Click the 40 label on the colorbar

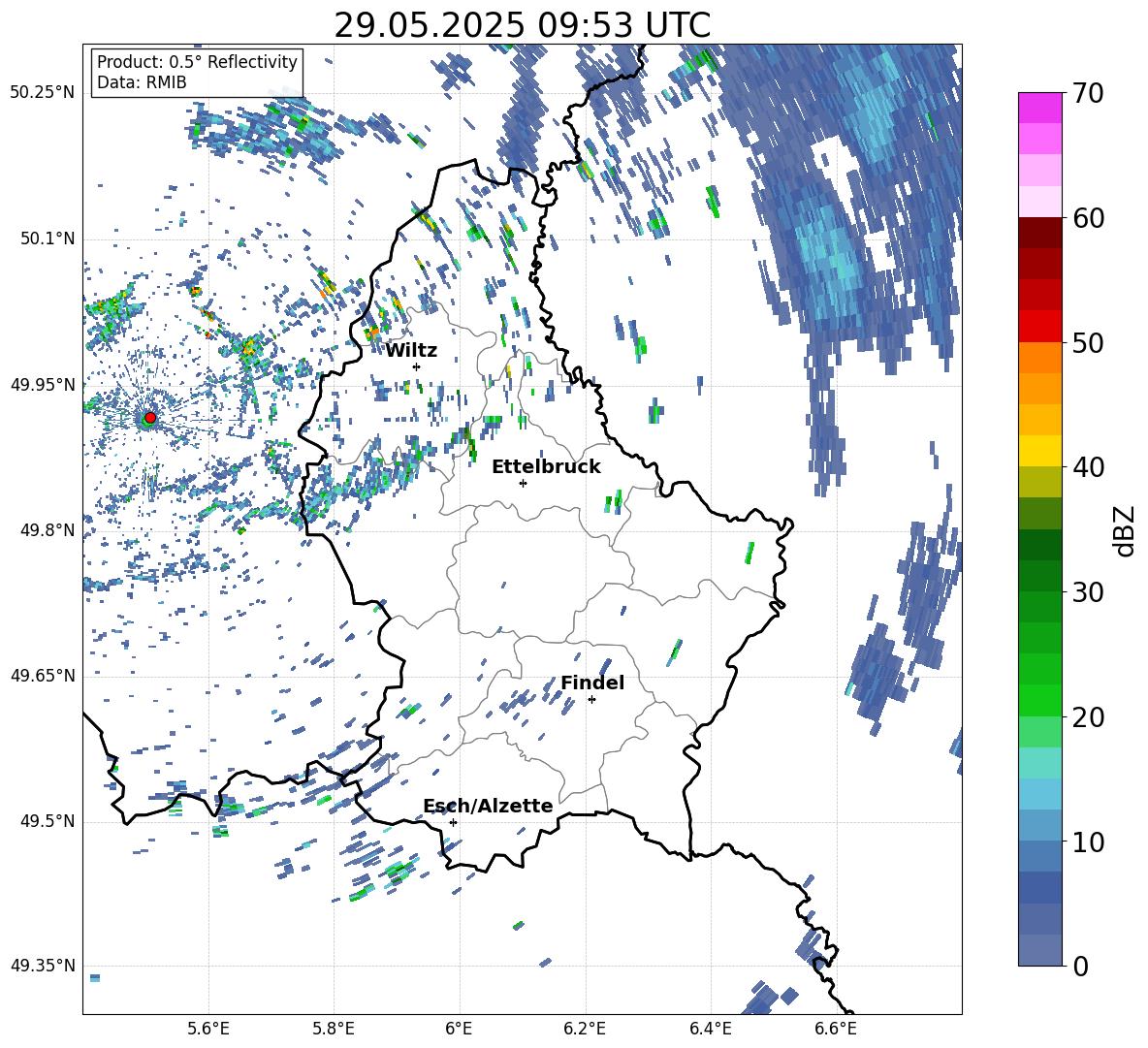[x=1087, y=467]
